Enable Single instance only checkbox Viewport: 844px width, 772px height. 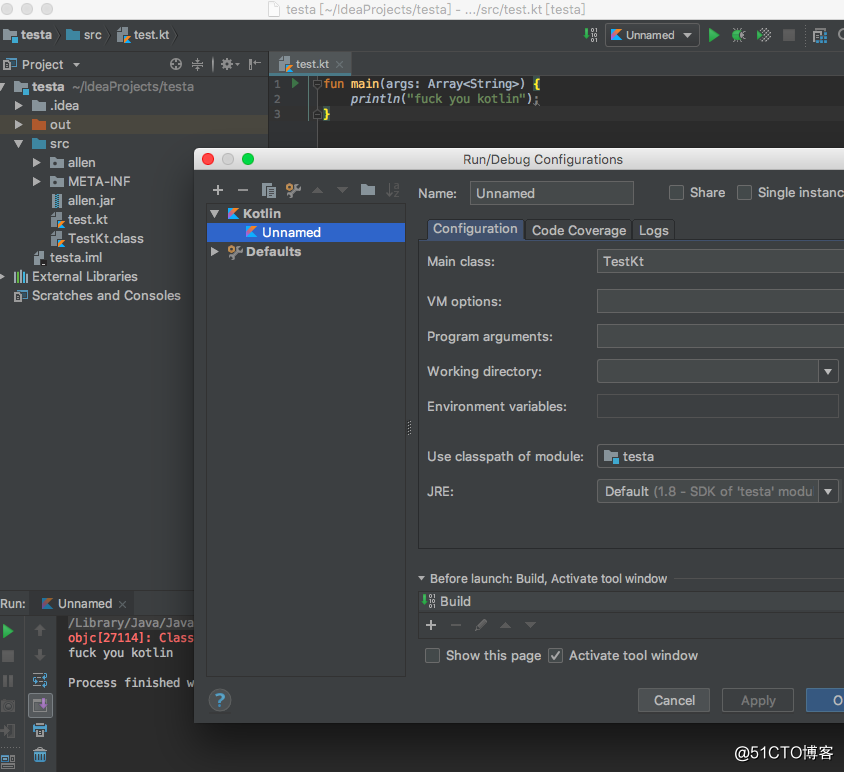coord(744,193)
